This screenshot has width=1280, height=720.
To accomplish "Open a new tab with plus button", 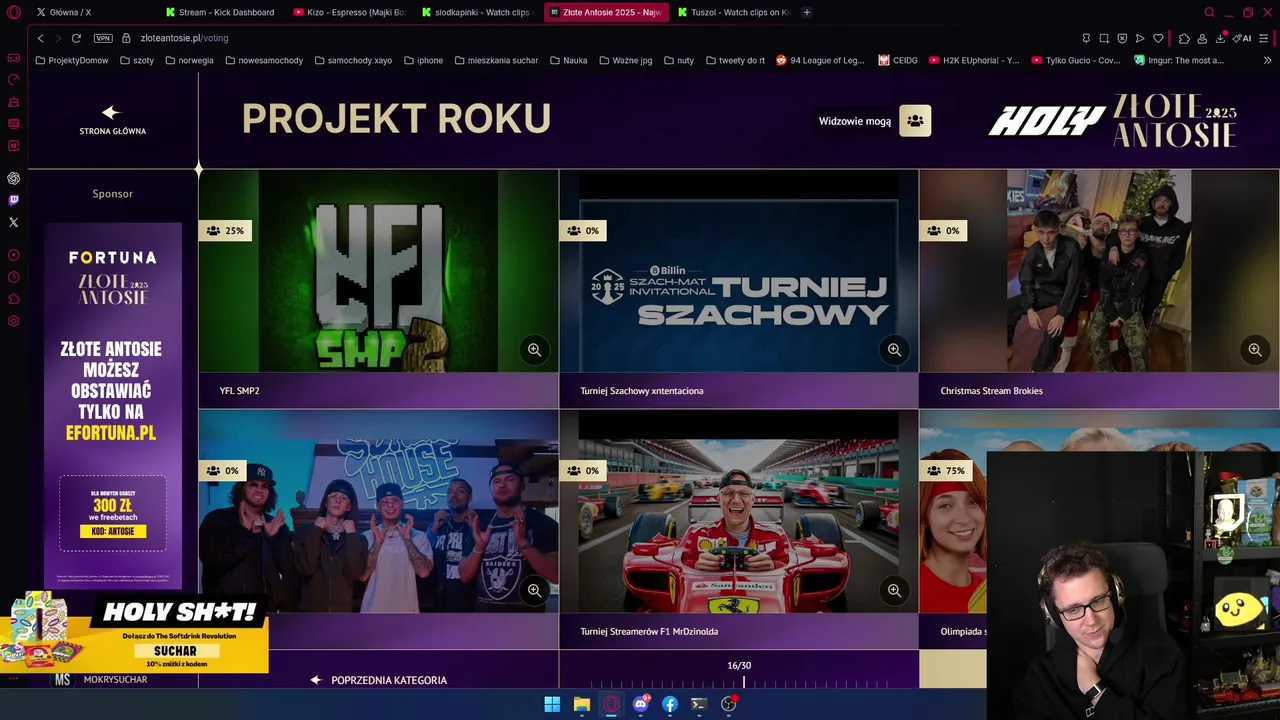I will (807, 12).
